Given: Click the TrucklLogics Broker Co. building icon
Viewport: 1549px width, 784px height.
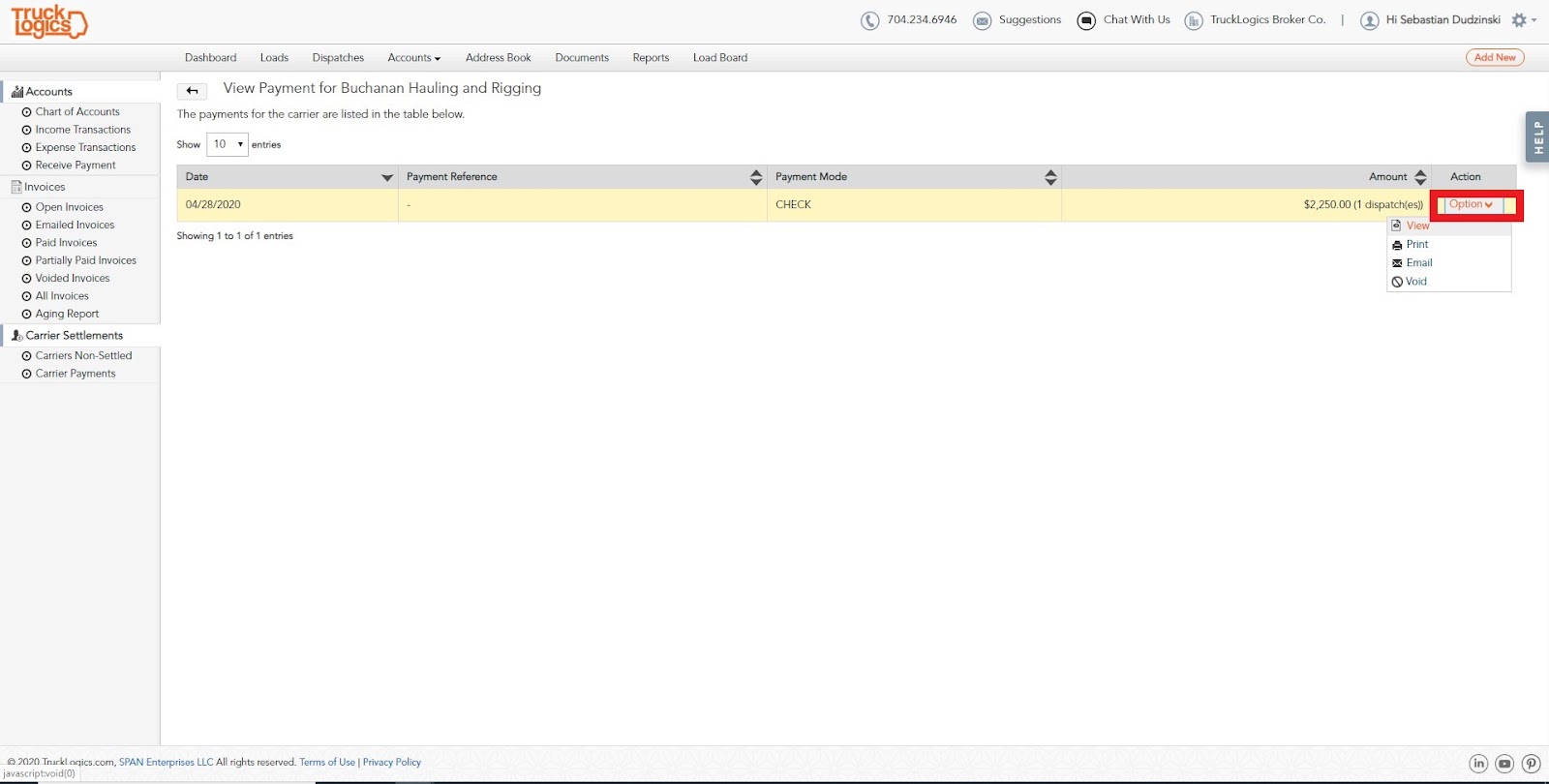Looking at the screenshot, I should click(x=1194, y=20).
